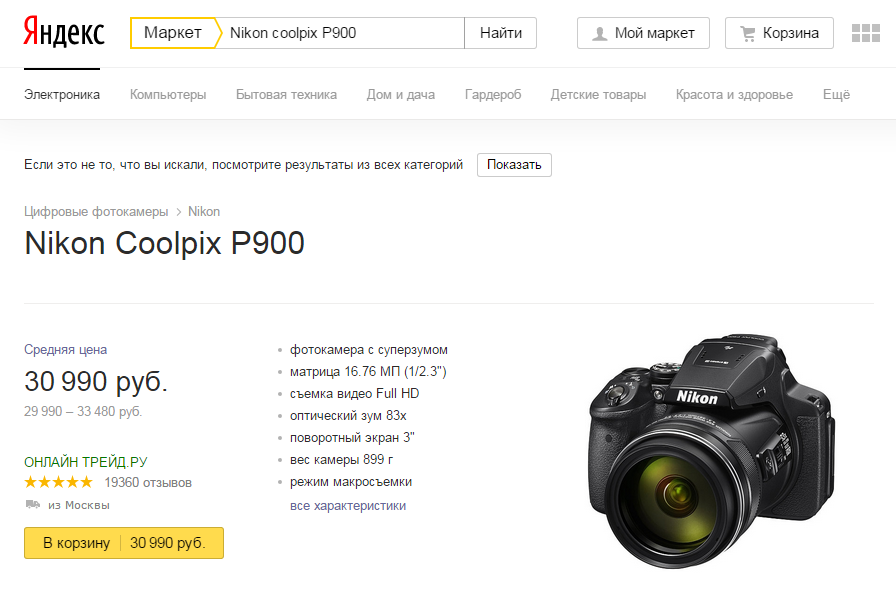Click the съемка видео Full HD spec line
The image size is (896, 589).
click(x=354, y=394)
